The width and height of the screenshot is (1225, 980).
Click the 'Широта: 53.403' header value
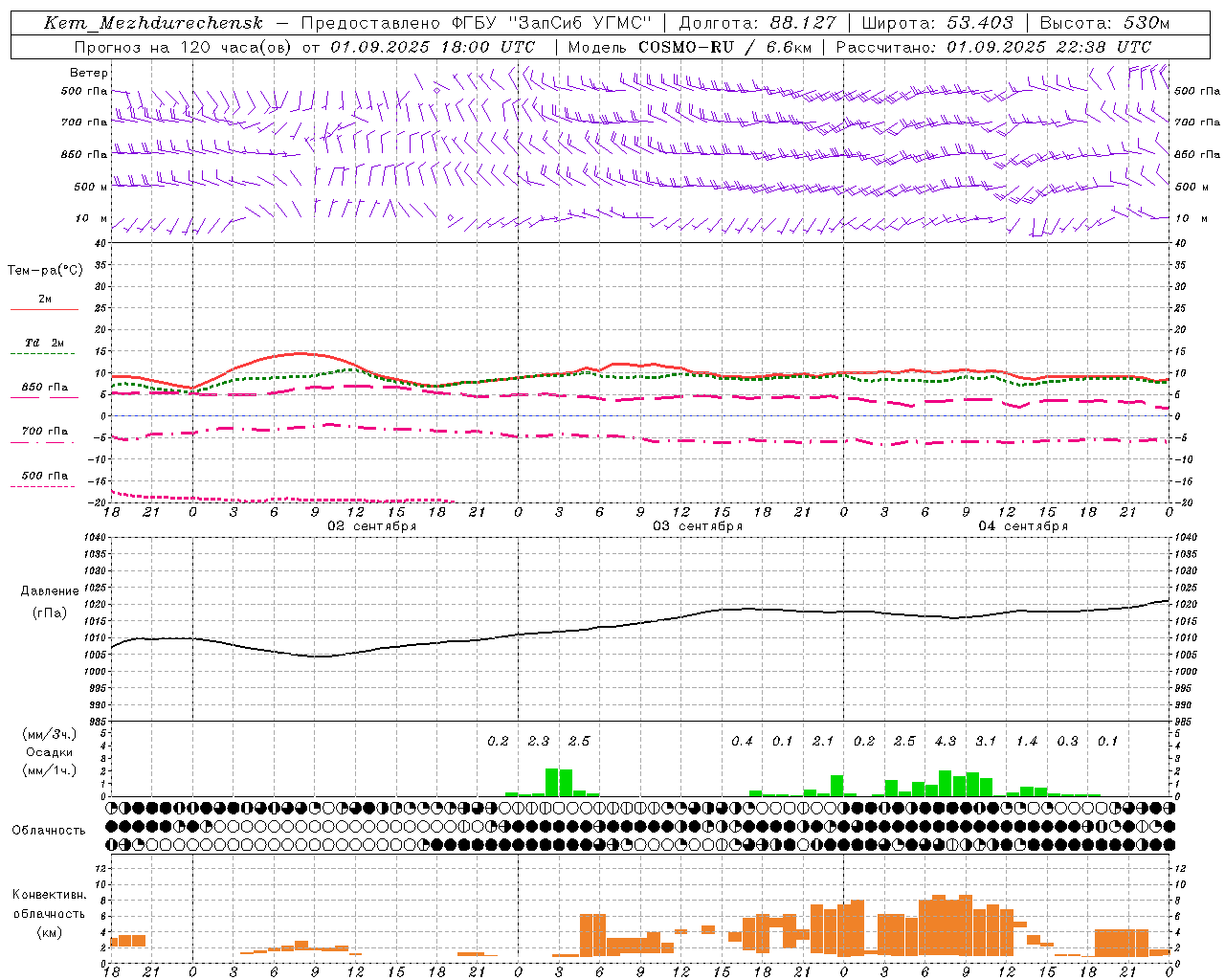937,23
